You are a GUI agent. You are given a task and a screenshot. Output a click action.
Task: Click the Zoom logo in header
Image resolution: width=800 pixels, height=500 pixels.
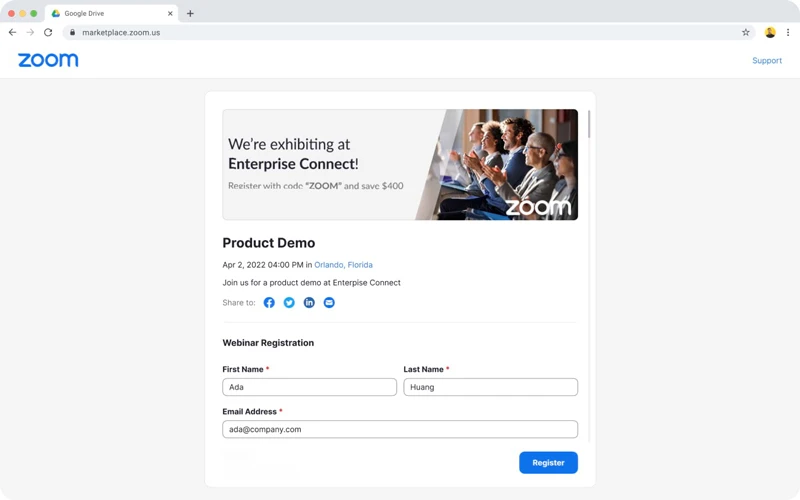48,60
